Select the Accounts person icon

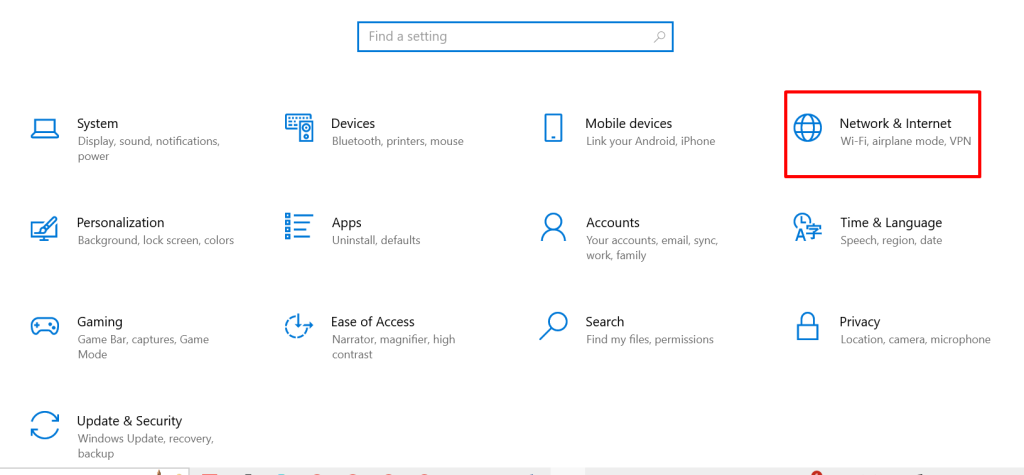(553, 227)
